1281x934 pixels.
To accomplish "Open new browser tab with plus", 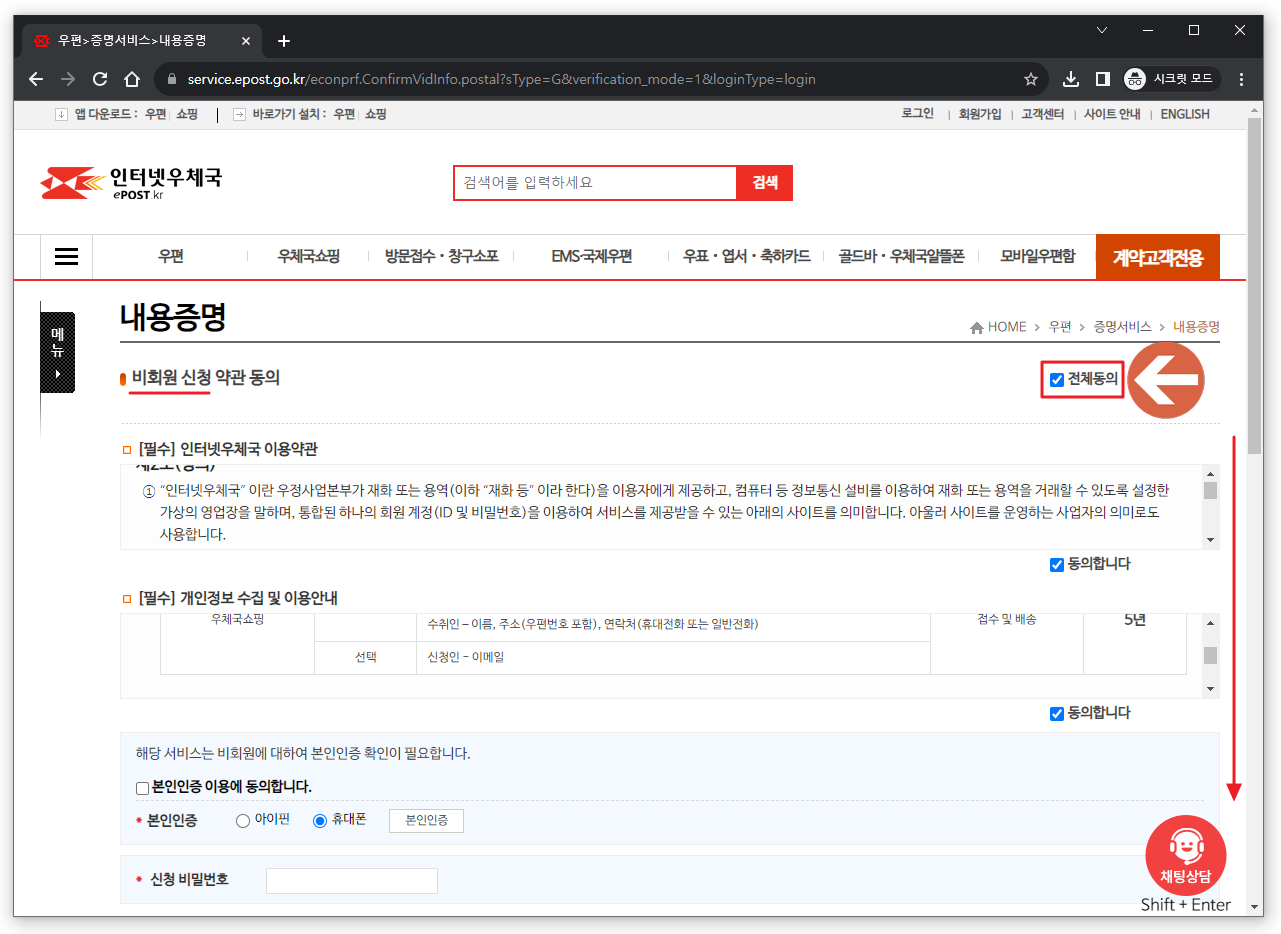I will coord(284,41).
